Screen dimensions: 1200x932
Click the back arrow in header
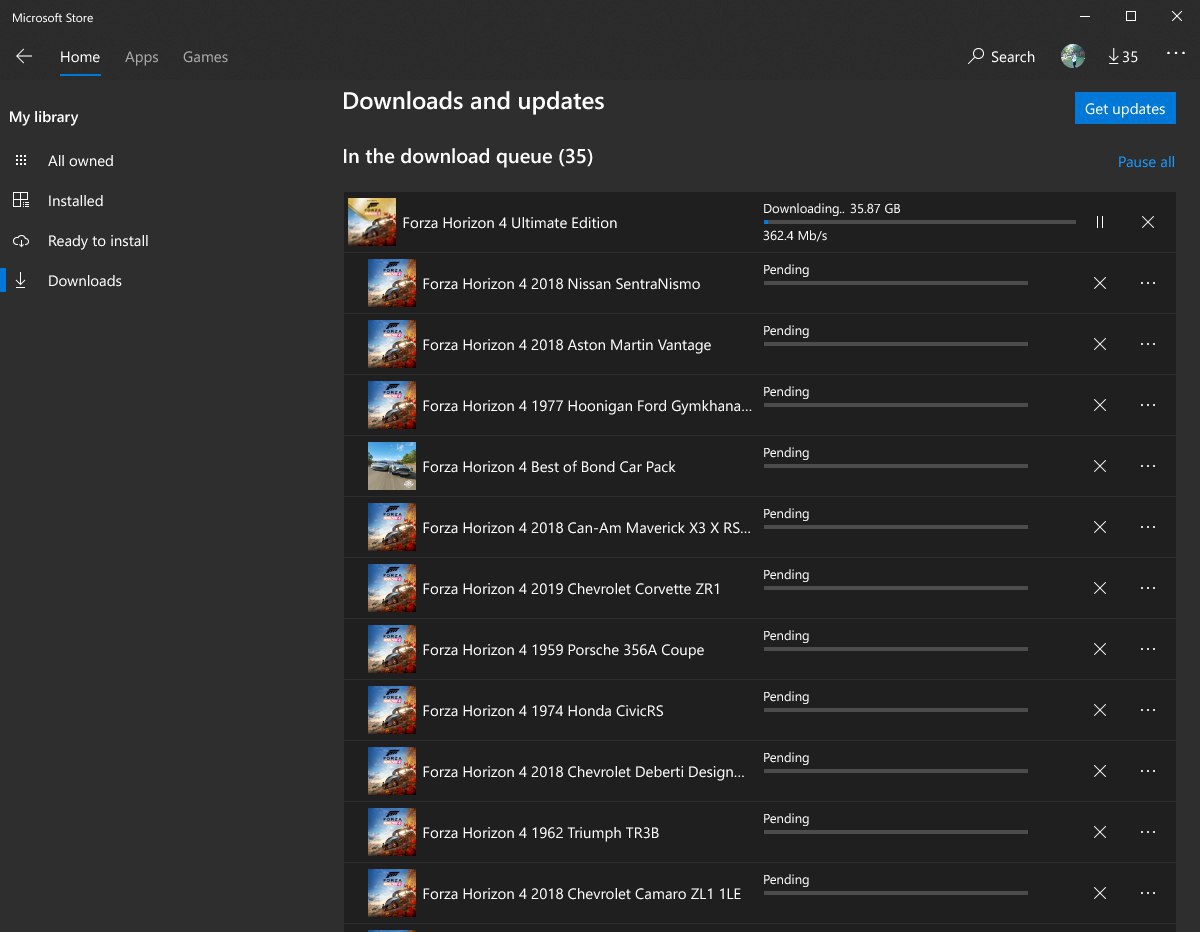[x=24, y=57]
